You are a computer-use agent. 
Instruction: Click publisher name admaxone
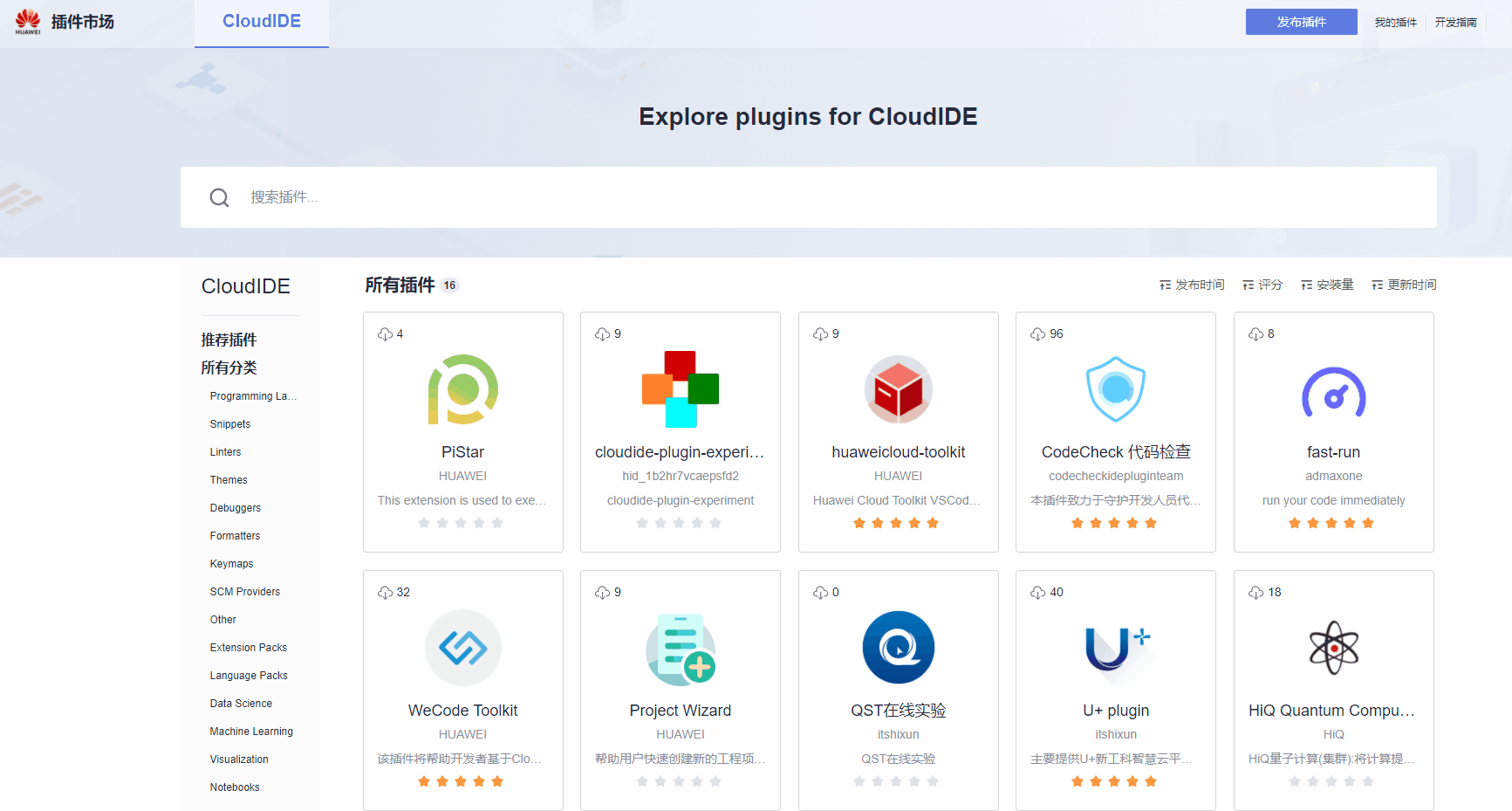(x=1334, y=476)
